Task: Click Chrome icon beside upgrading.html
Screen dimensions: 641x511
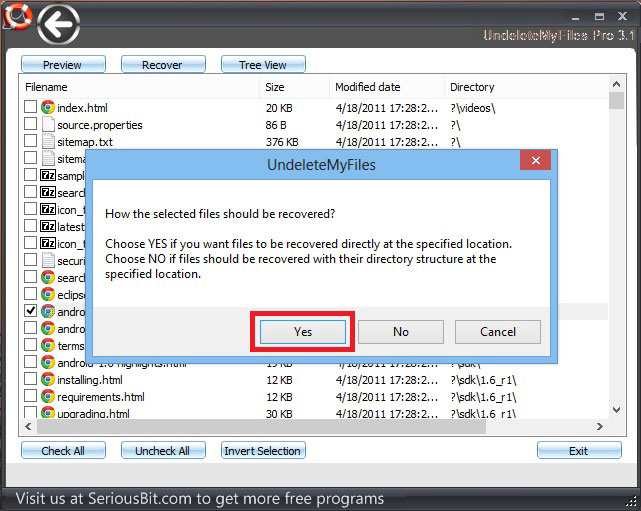Action: tap(48, 412)
